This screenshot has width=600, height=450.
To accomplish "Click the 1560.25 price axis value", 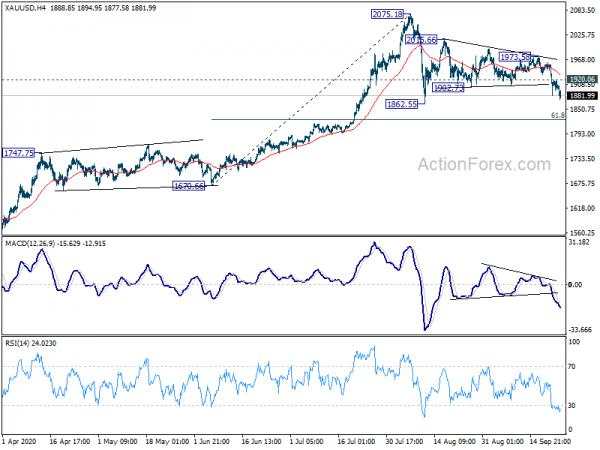I will pyautogui.click(x=581, y=233).
